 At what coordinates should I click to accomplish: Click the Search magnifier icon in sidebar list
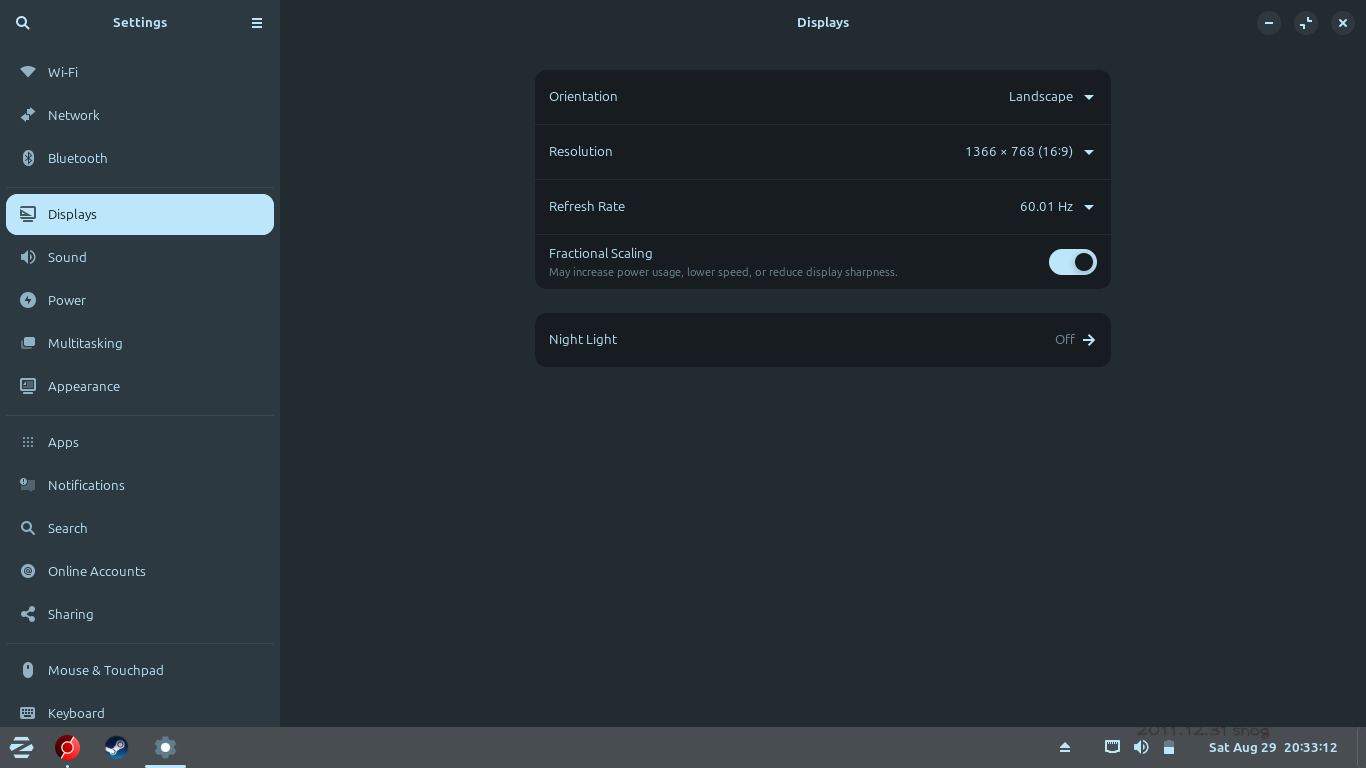point(28,528)
